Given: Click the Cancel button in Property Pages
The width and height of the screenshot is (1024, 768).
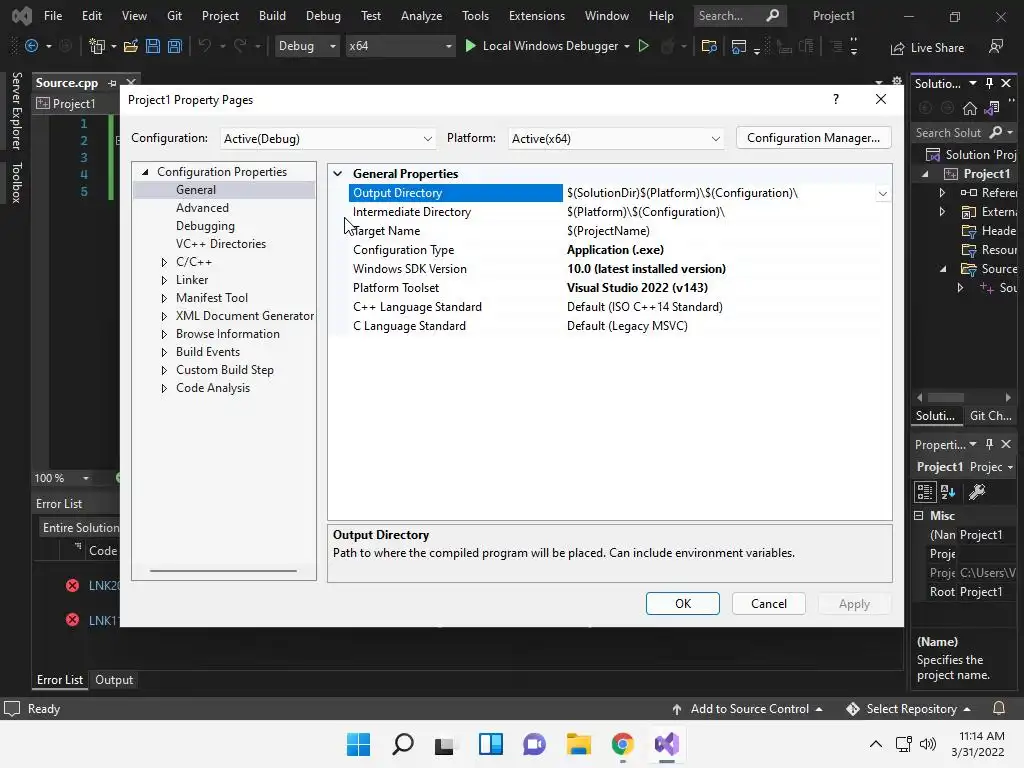Looking at the screenshot, I should 769,603.
